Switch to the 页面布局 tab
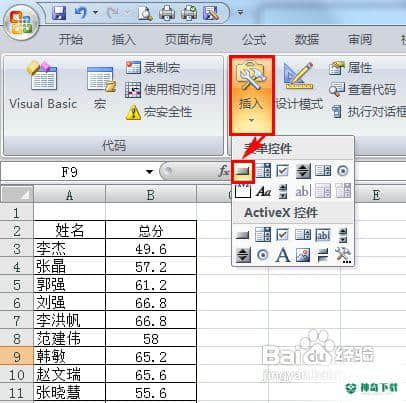 (189, 40)
